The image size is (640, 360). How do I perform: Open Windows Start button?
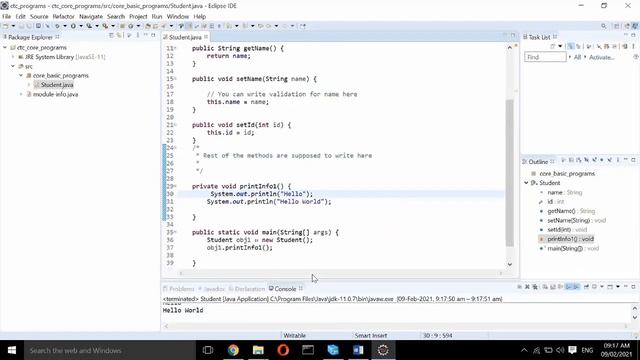11,350
